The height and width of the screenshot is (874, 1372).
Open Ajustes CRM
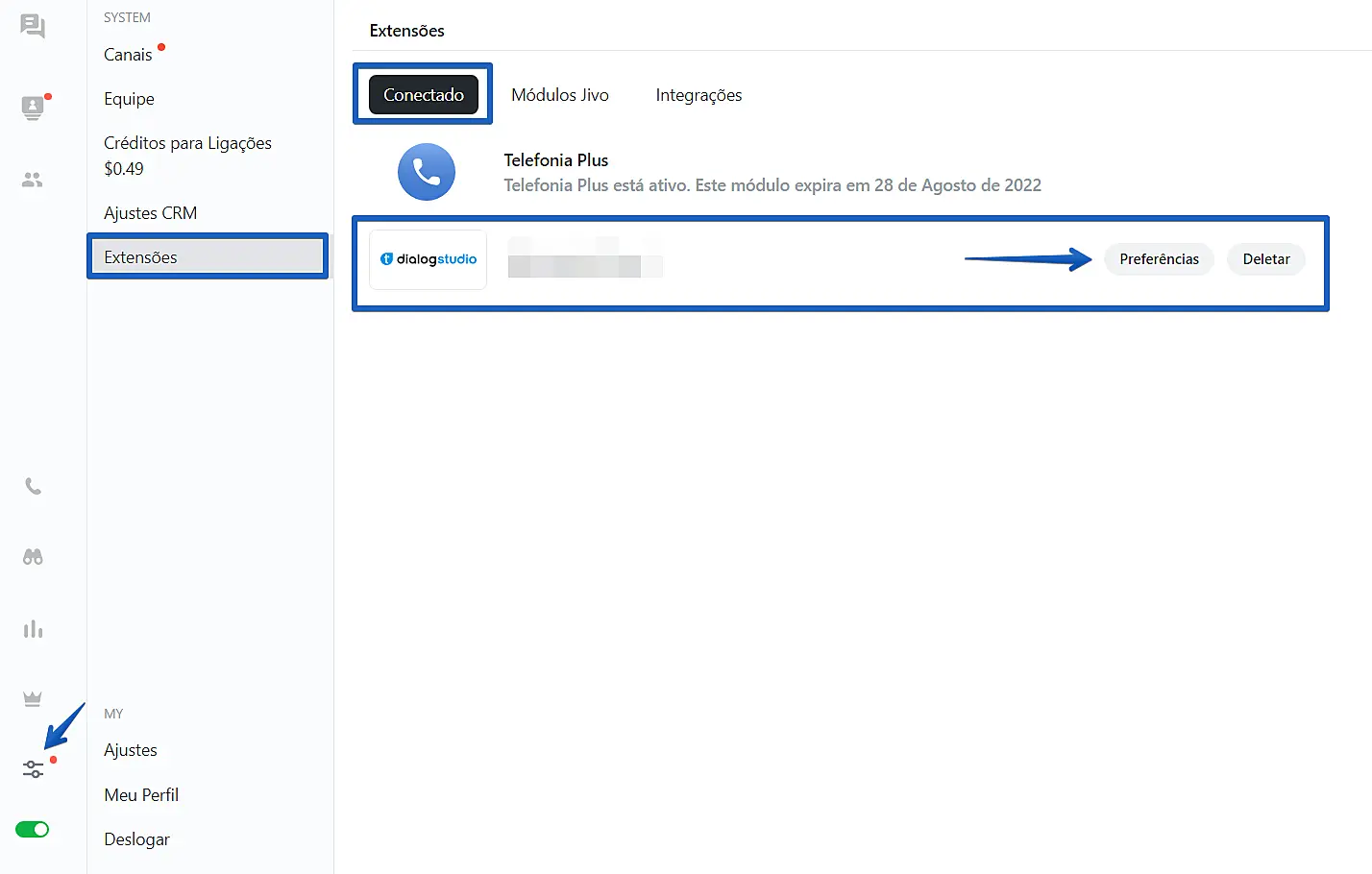click(x=150, y=213)
